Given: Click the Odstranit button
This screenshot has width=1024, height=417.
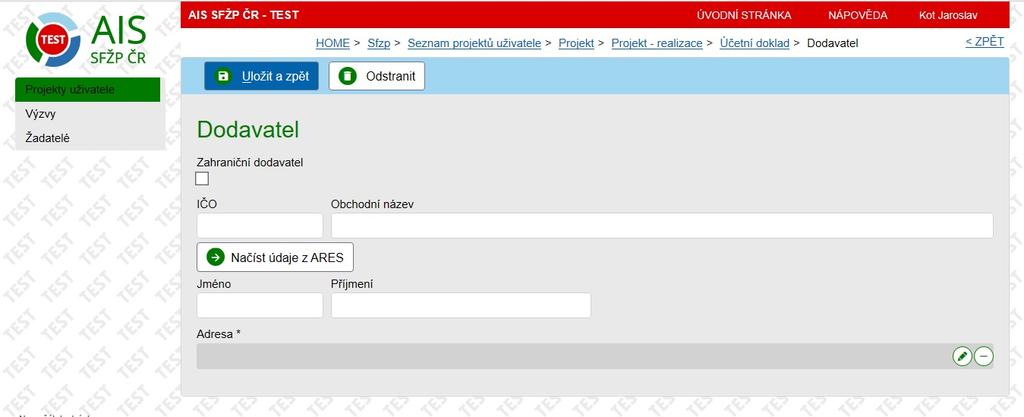Looking at the screenshot, I should pyautogui.click(x=377, y=76).
